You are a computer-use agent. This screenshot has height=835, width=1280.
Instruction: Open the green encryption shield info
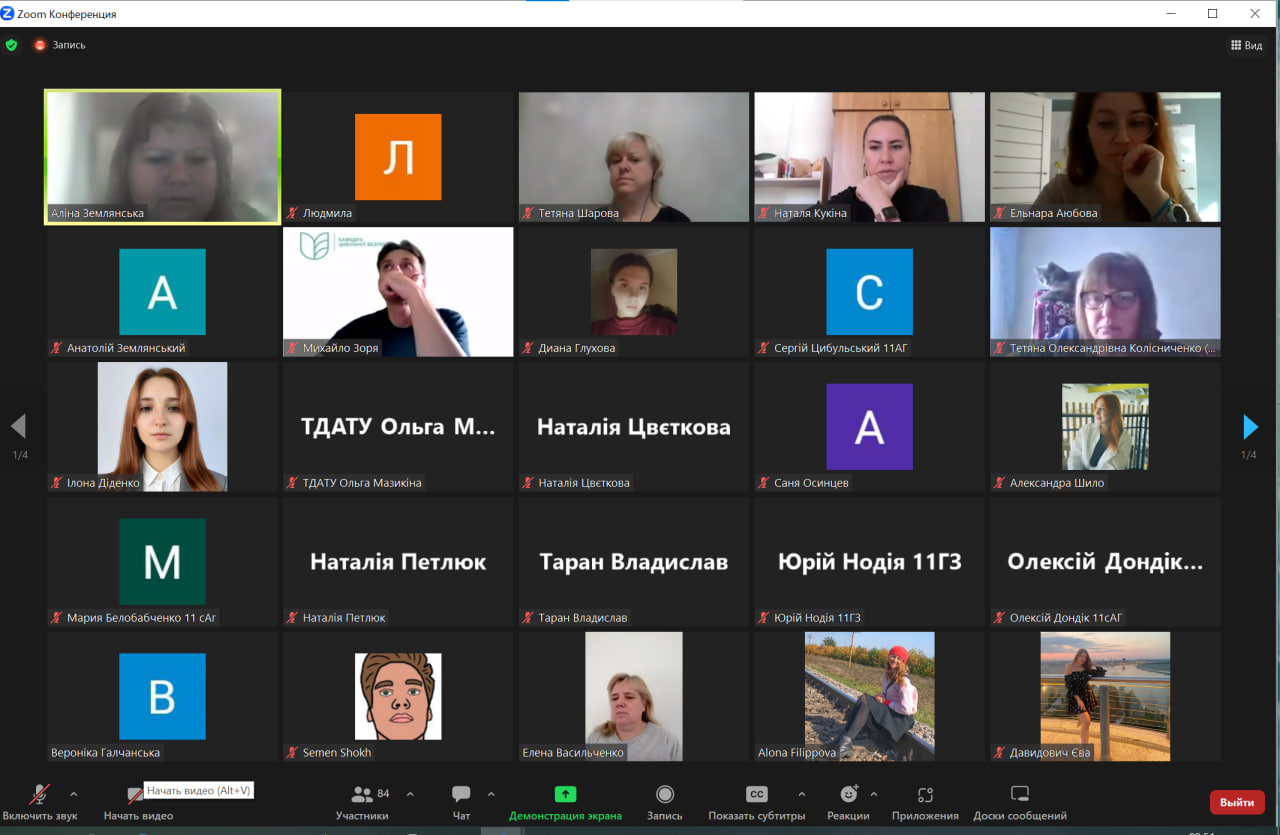click(x=11, y=45)
